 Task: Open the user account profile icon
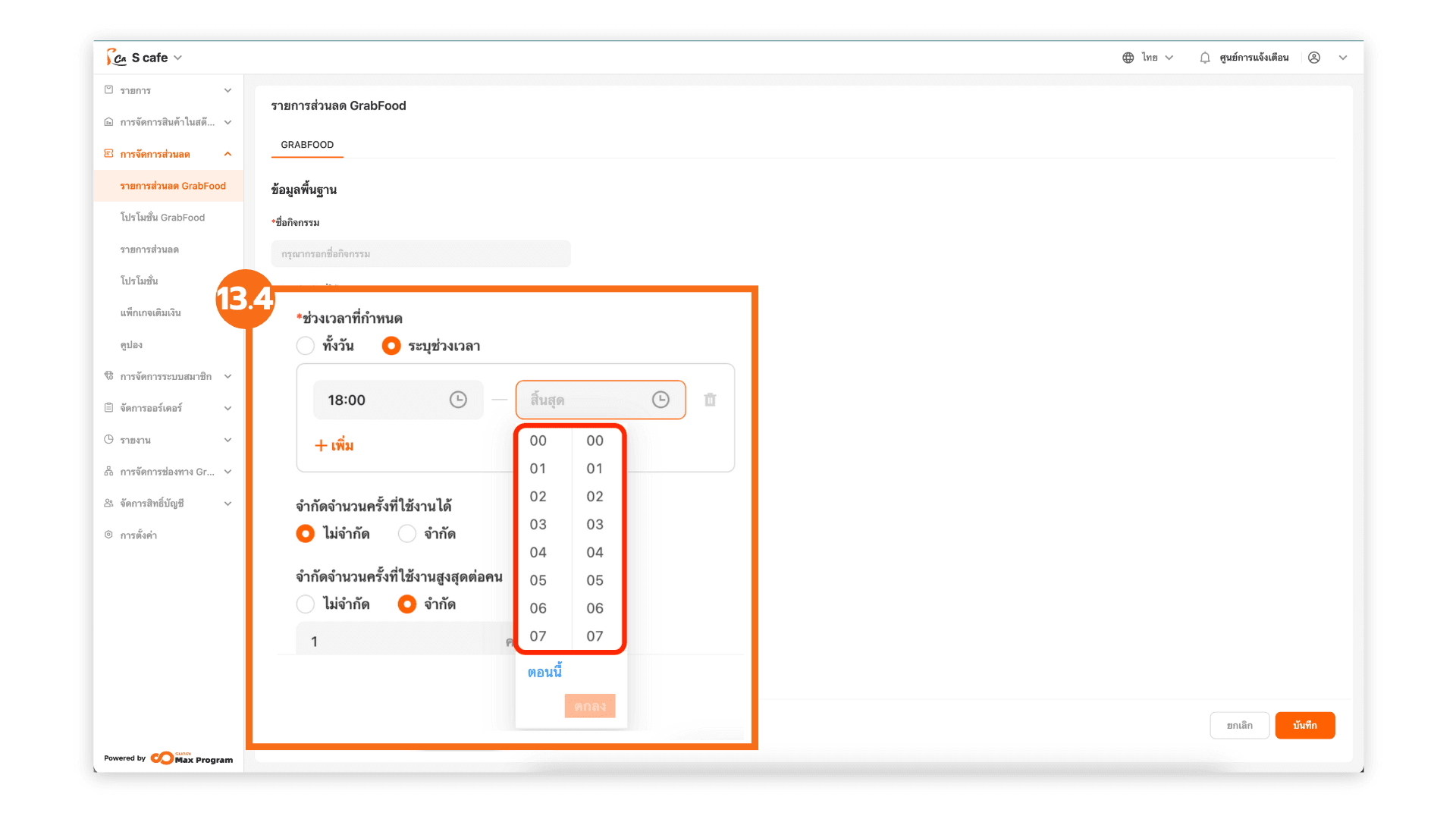[x=1314, y=58]
